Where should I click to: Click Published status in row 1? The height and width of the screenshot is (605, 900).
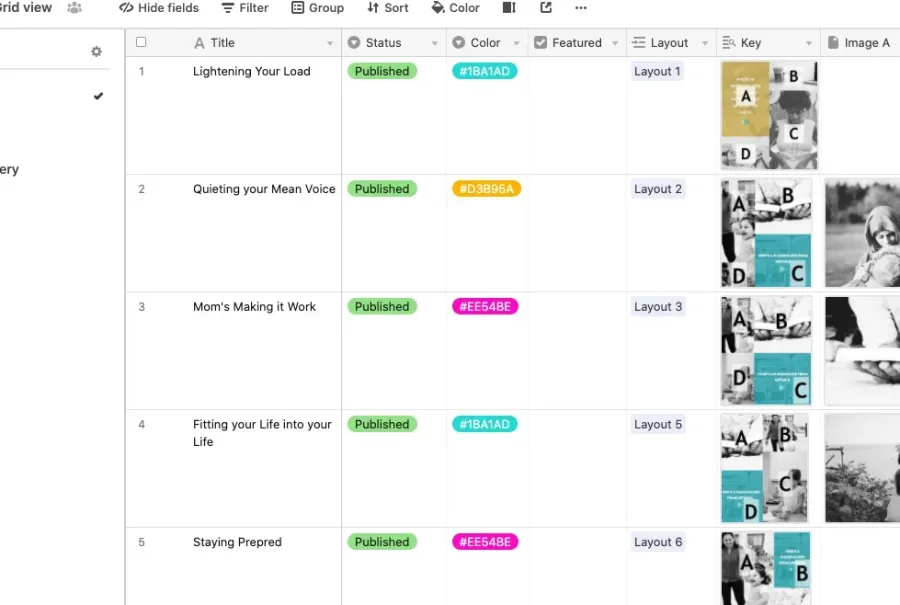coord(382,71)
